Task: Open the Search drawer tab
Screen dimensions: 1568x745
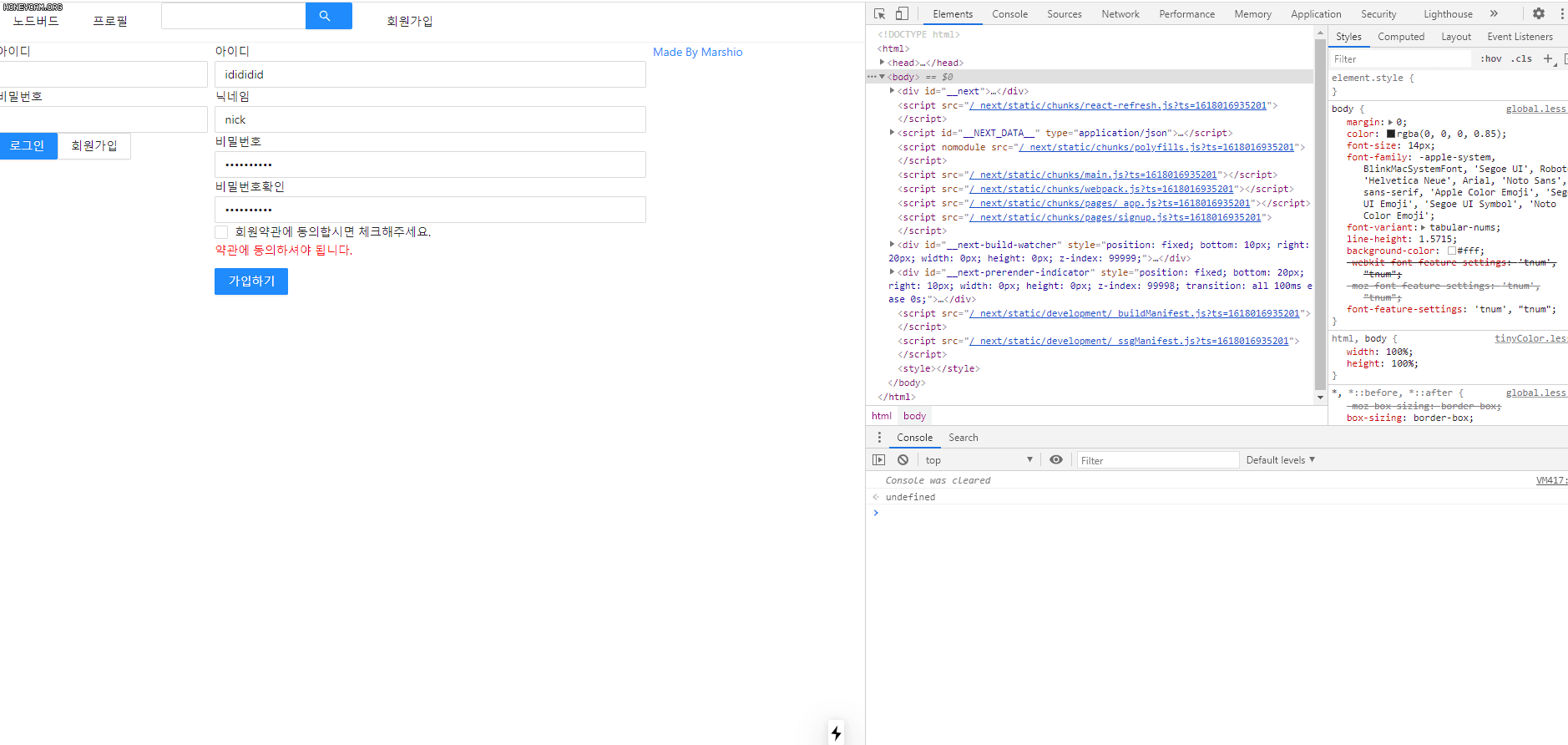Action: coord(963,438)
